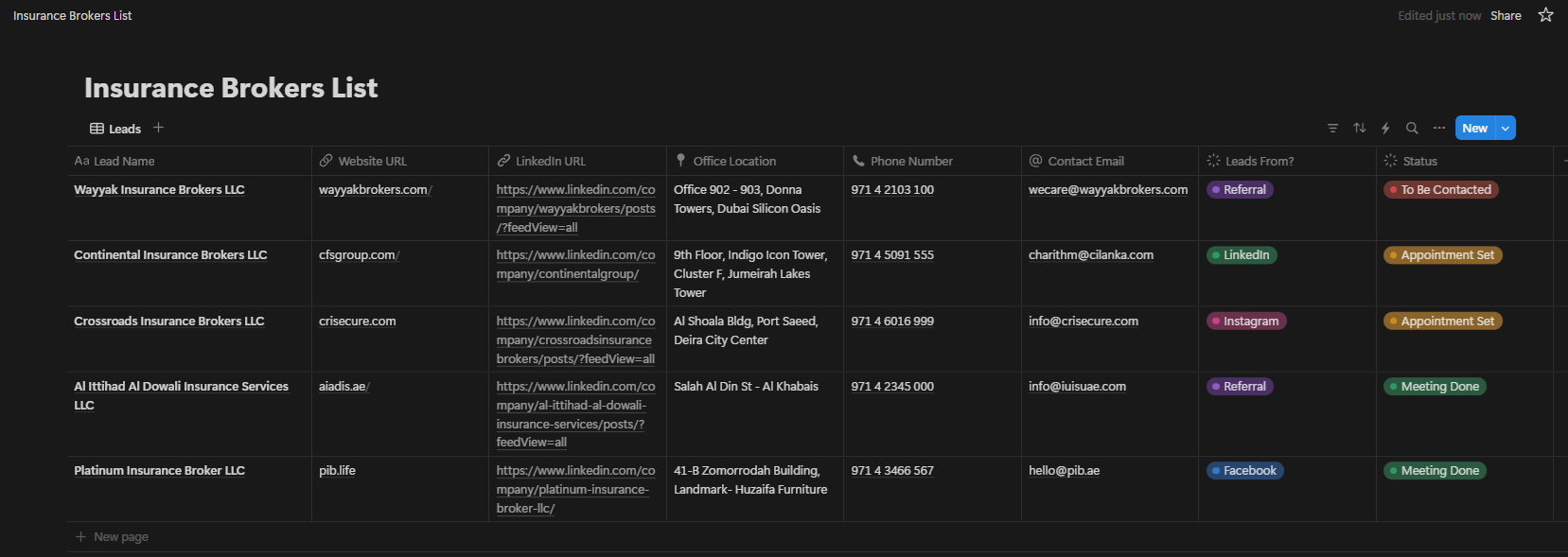1568x557 pixels.
Task: Open Platinum Insurance Broker LLC page
Action: [x=159, y=471]
